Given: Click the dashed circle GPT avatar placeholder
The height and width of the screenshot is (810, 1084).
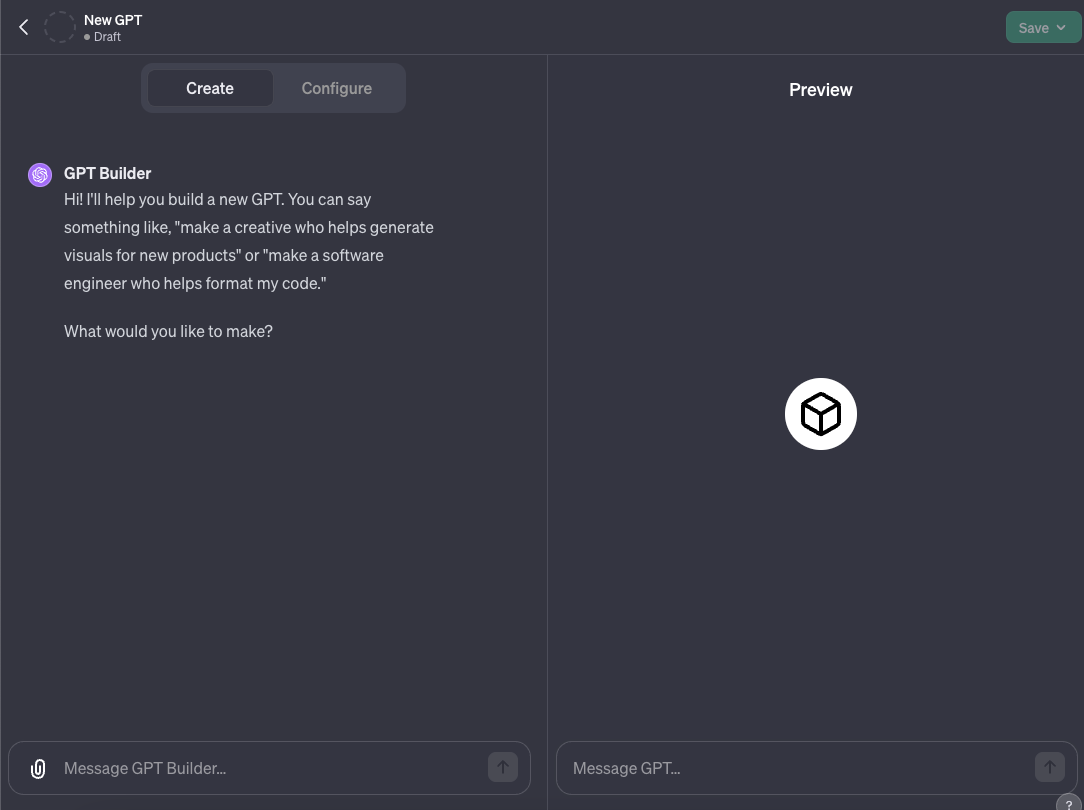Looking at the screenshot, I should click(x=60, y=27).
